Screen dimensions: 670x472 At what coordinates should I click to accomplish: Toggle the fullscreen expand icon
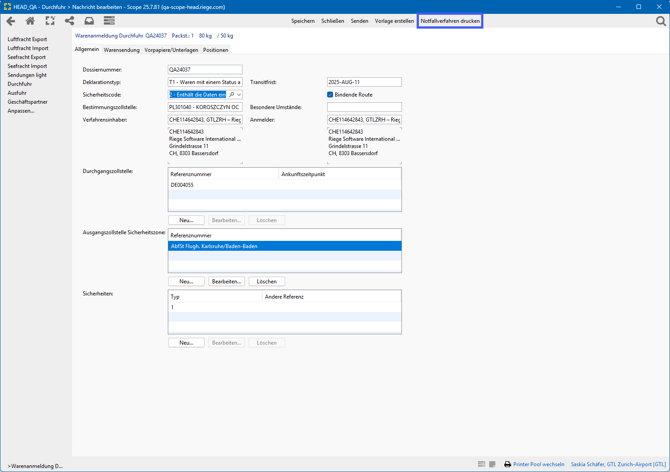(50, 21)
